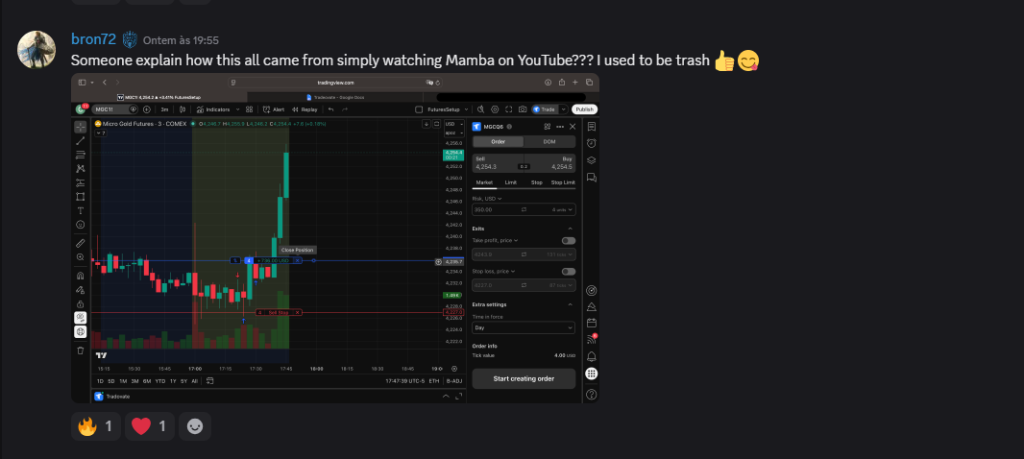Screen dimensions: 1024x459
Task: Click the white Publish button
Action: [x=584, y=109]
